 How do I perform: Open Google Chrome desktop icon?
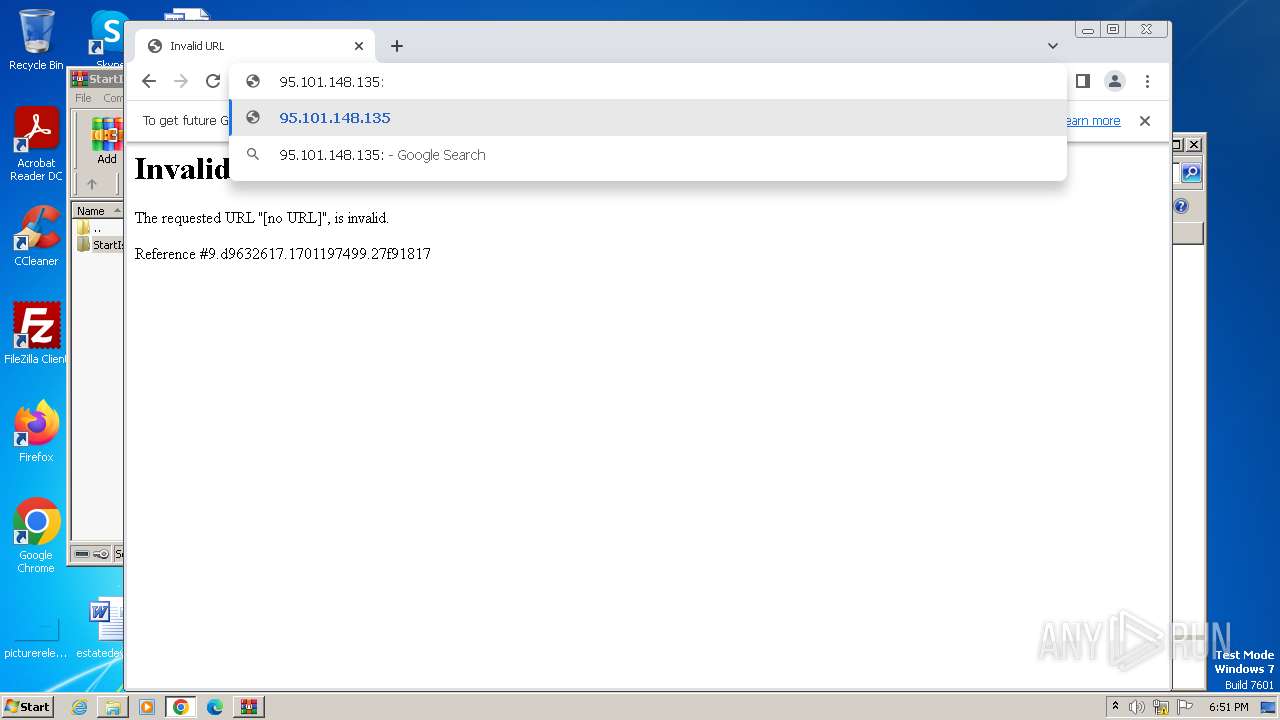36,536
